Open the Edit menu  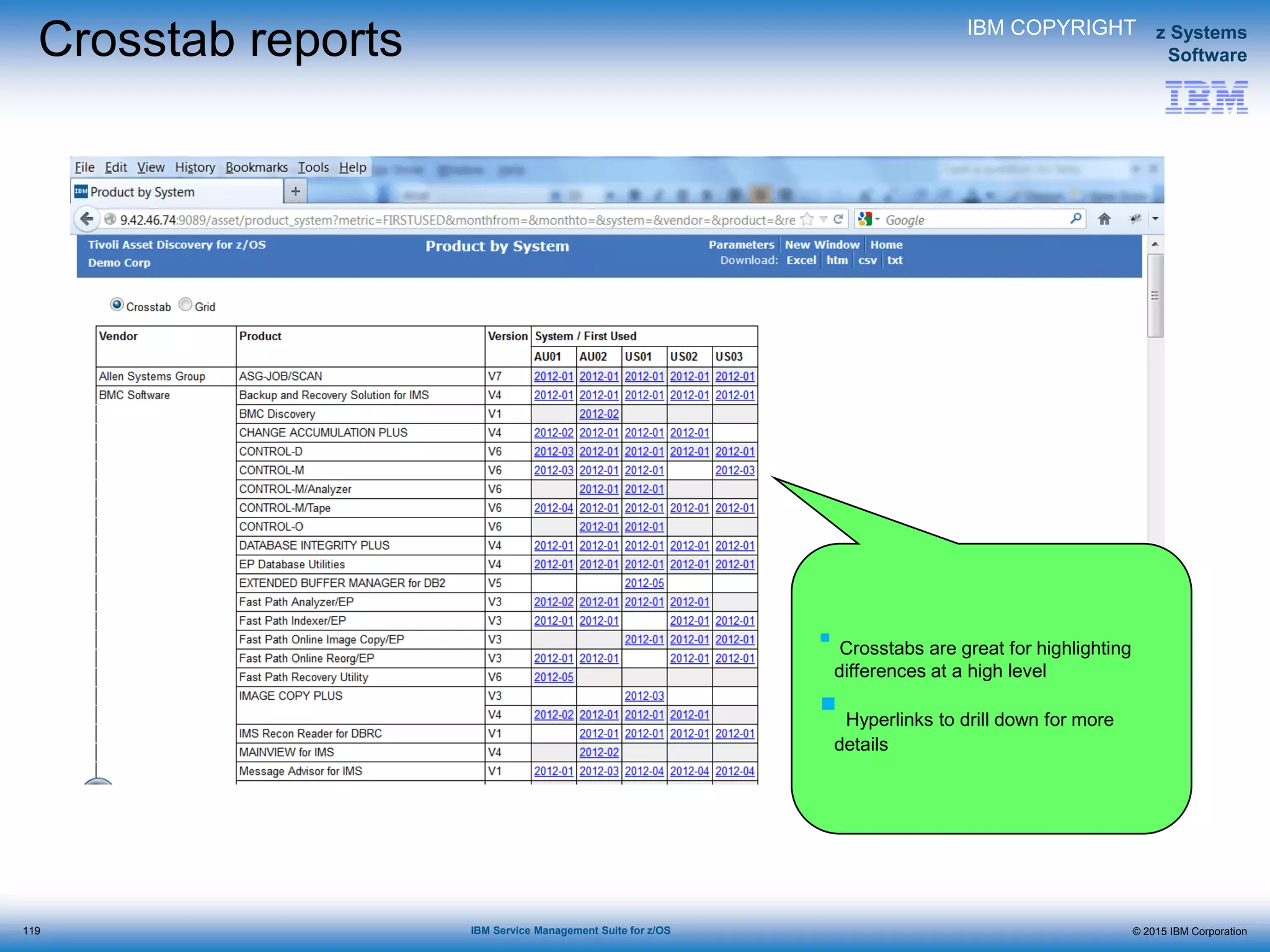click(x=115, y=167)
